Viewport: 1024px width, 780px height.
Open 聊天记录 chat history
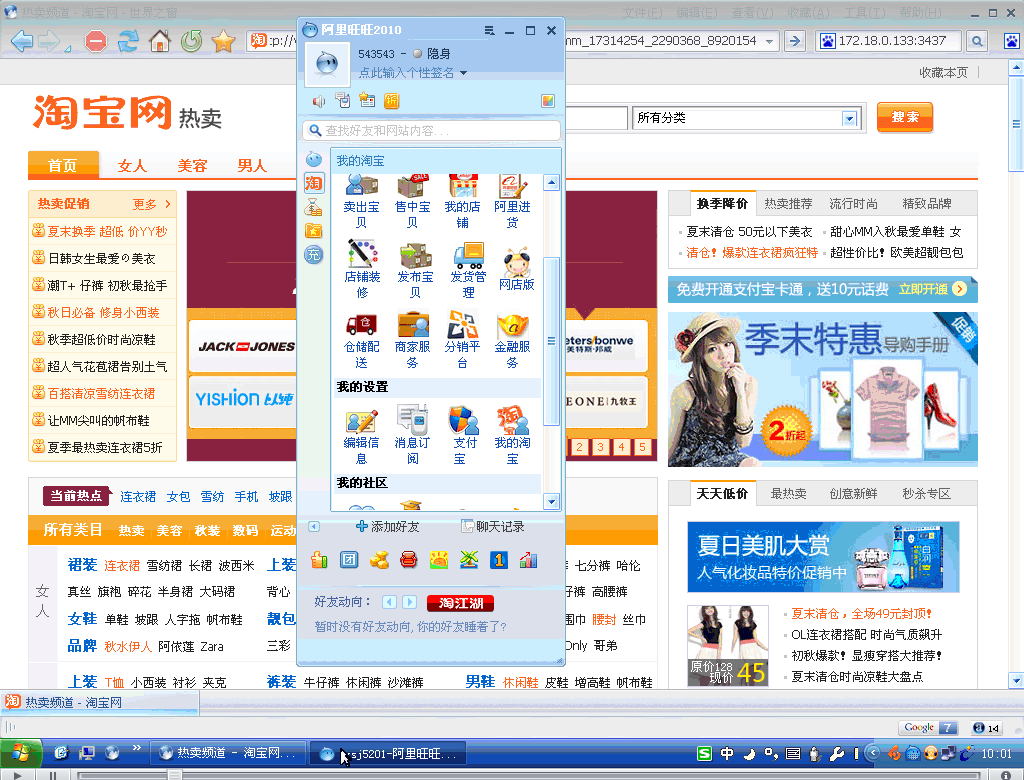coord(492,527)
